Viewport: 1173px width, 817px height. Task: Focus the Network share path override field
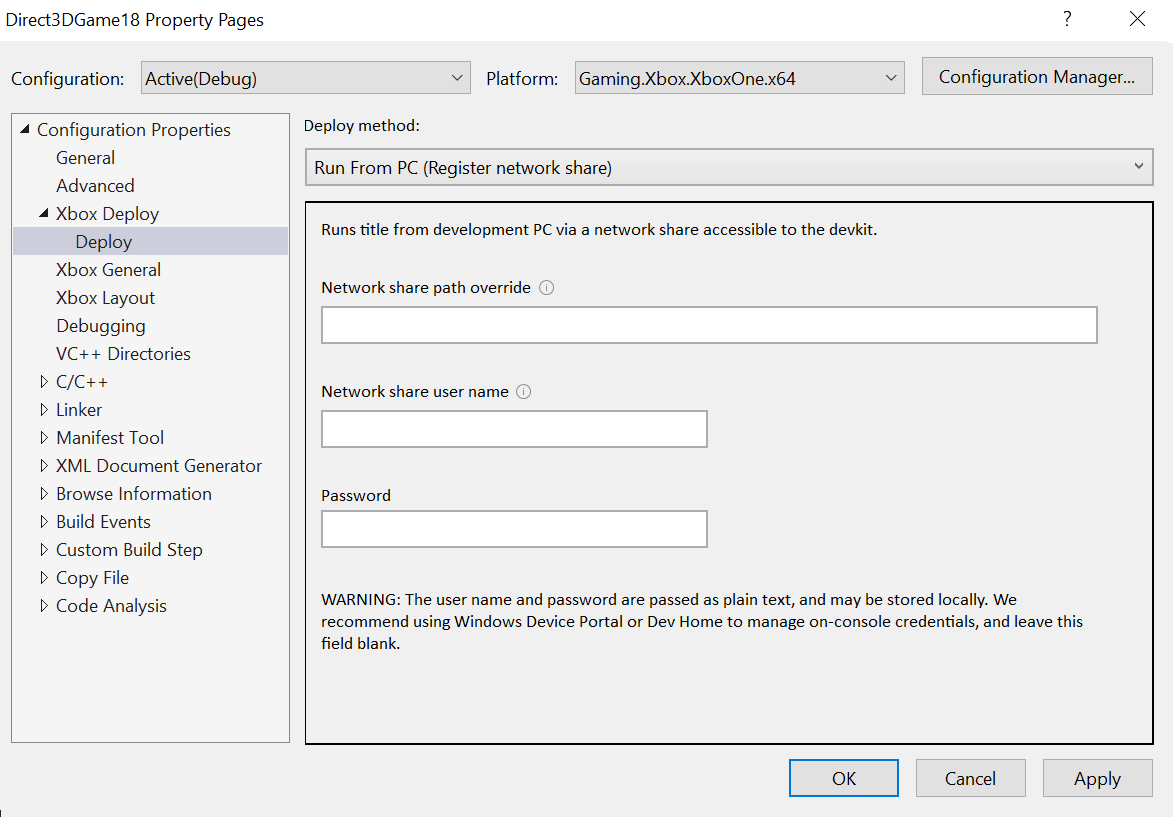click(709, 325)
